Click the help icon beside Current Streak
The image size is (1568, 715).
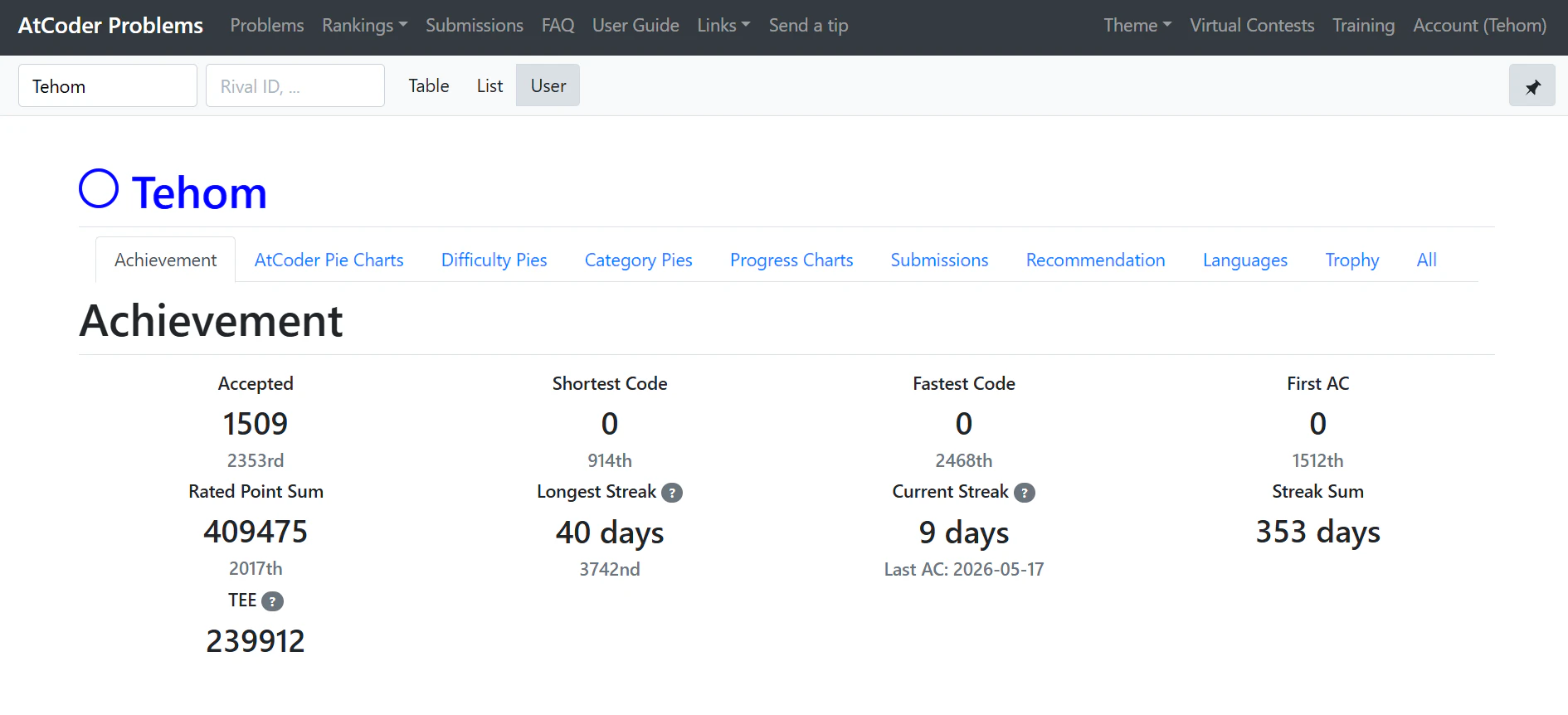click(x=1025, y=493)
